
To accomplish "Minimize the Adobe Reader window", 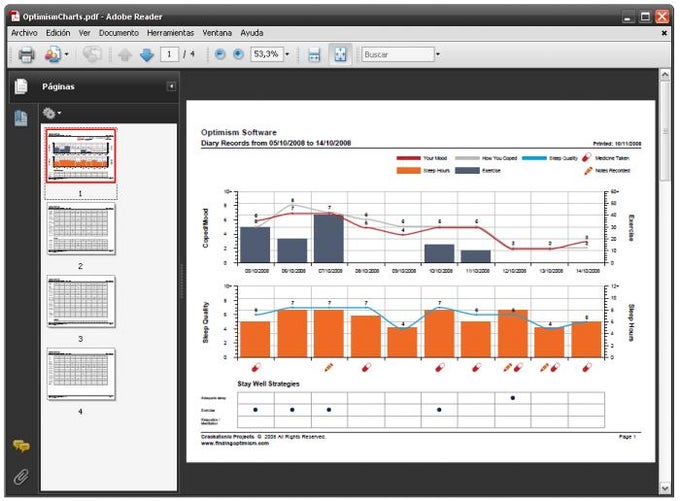I will coord(628,17).
